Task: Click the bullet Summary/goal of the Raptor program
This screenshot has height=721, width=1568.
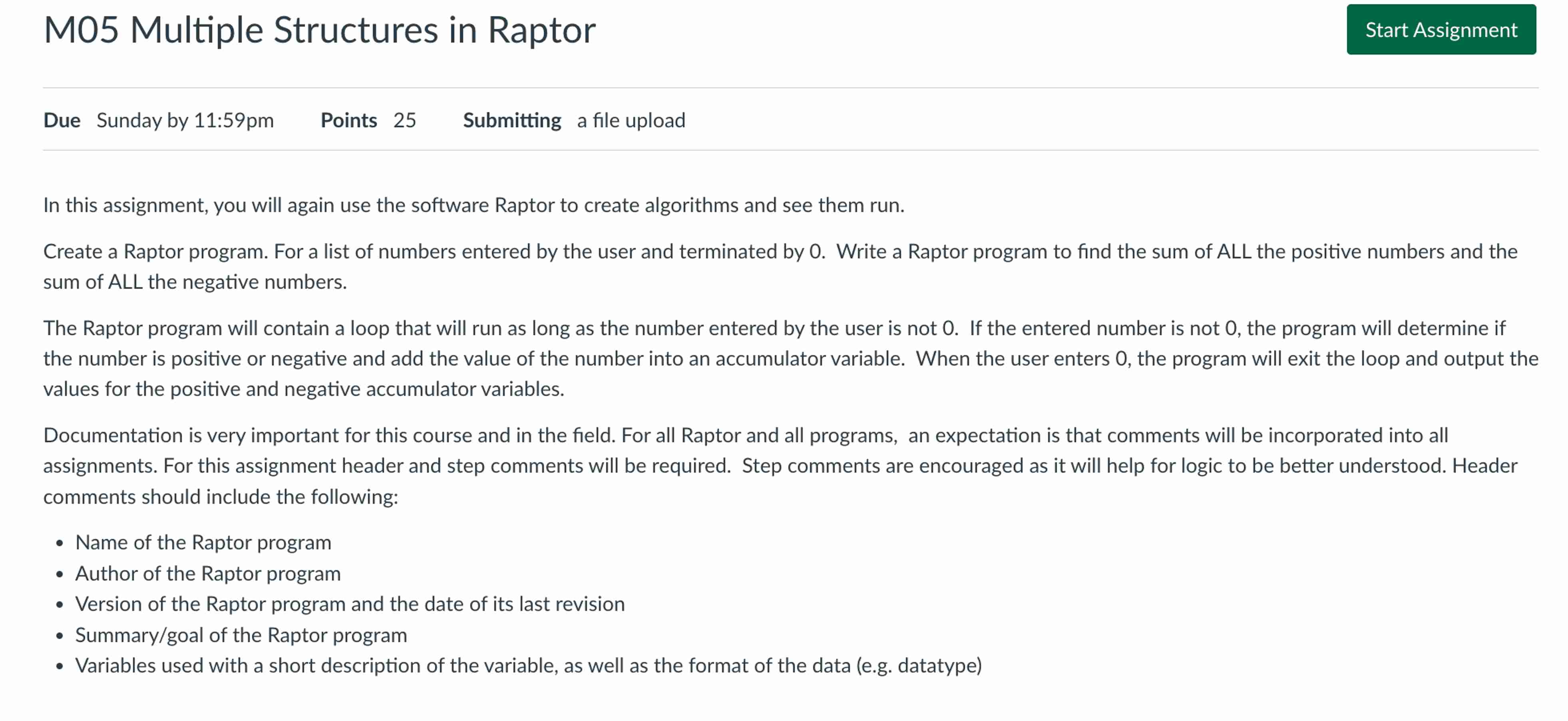Action: pos(241,635)
